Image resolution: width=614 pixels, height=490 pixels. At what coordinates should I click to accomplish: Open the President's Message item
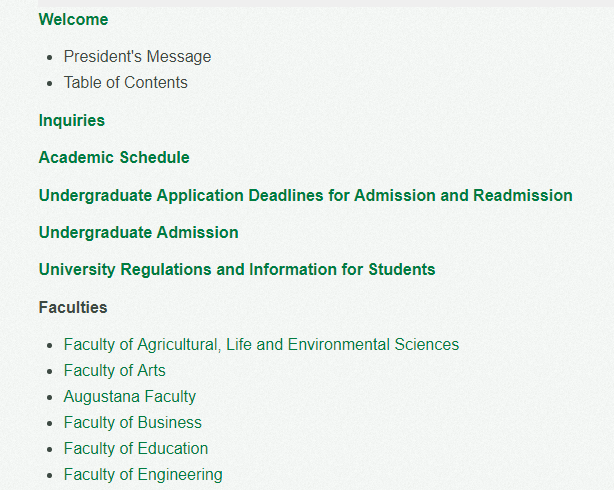137,56
